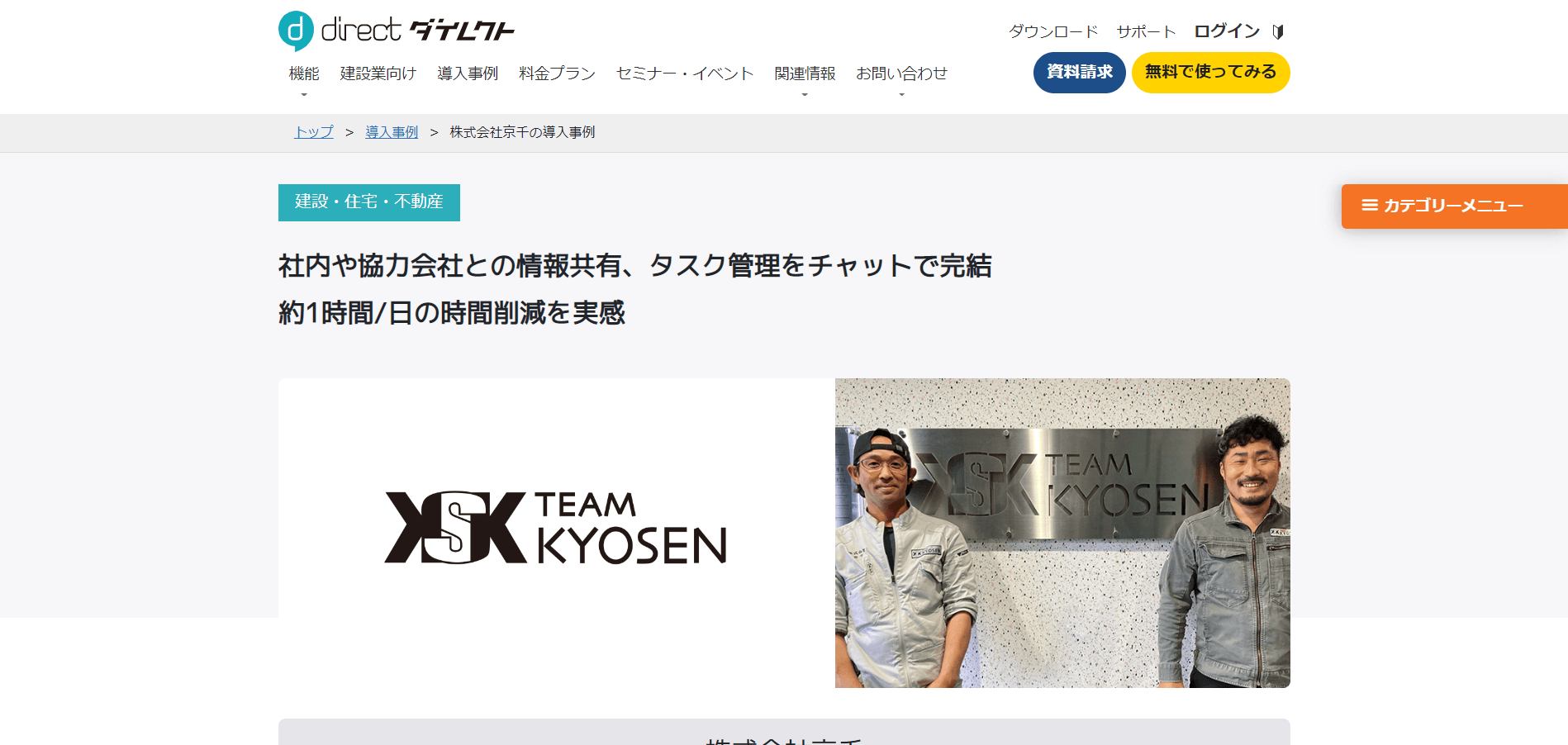Click the 無料で使ってみる yellow button
The image size is (1568, 745).
point(1210,73)
